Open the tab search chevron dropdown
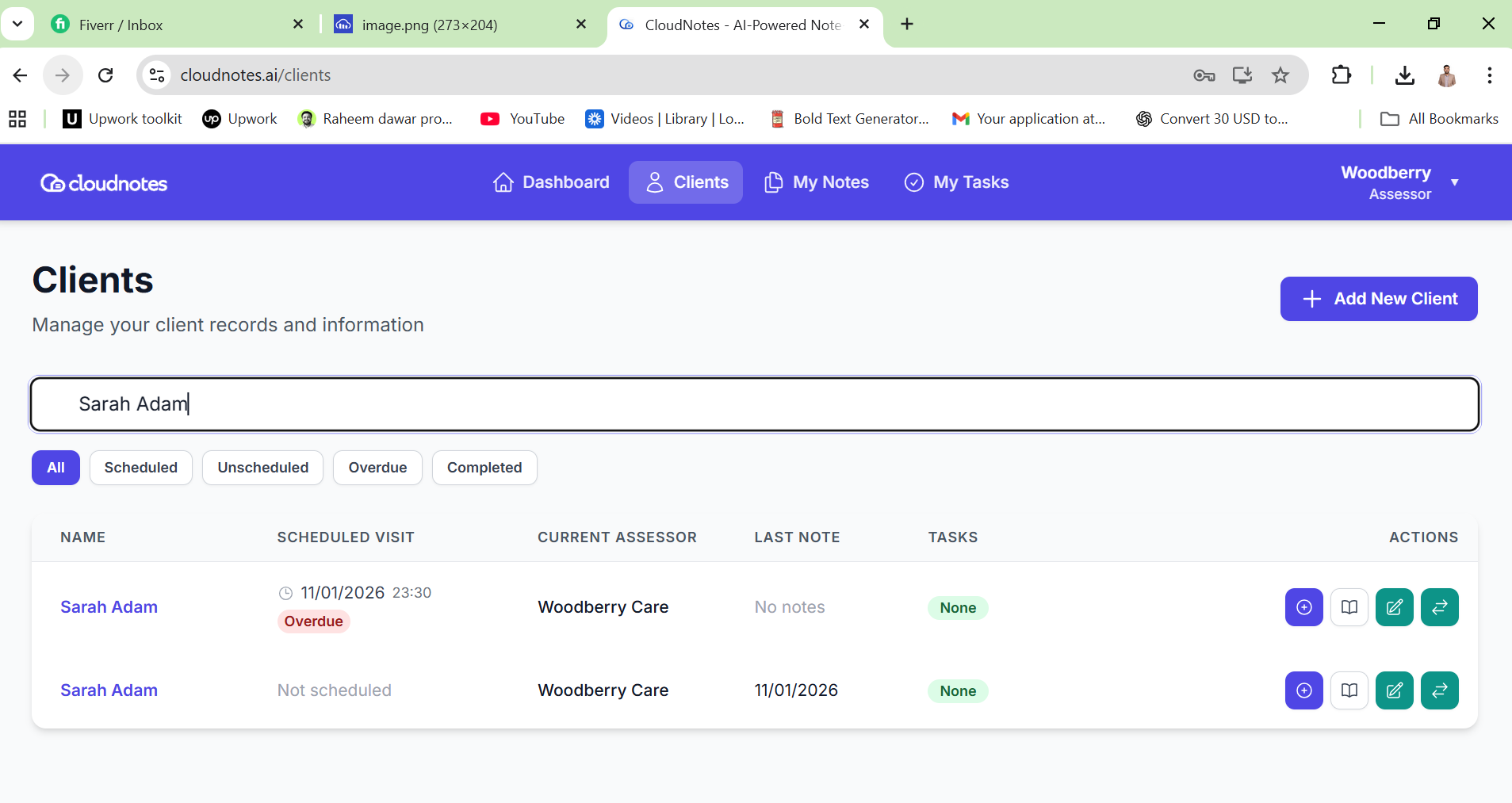This screenshot has width=1512, height=803. click(x=17, y=24)
